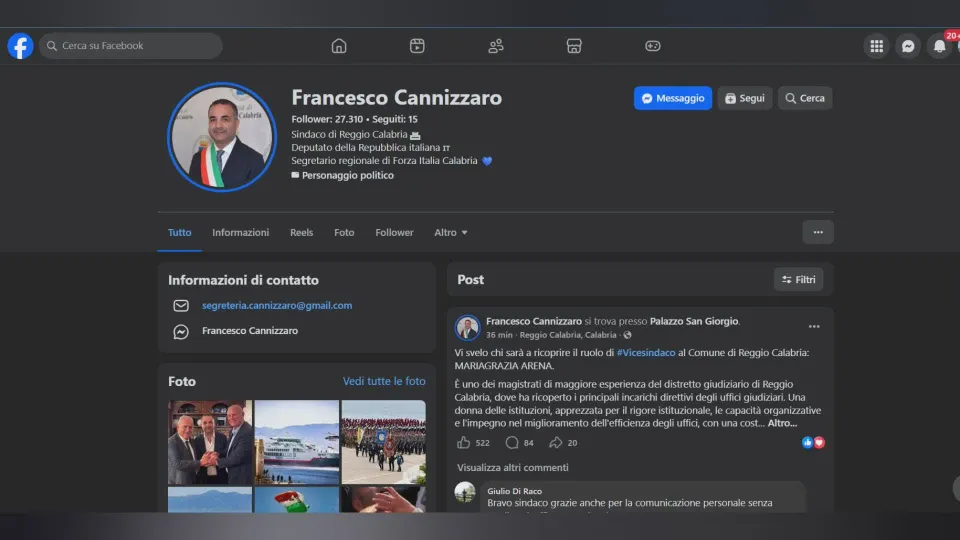
Task: Open the Facebook logo home link
Action: [x=20, y=46]
